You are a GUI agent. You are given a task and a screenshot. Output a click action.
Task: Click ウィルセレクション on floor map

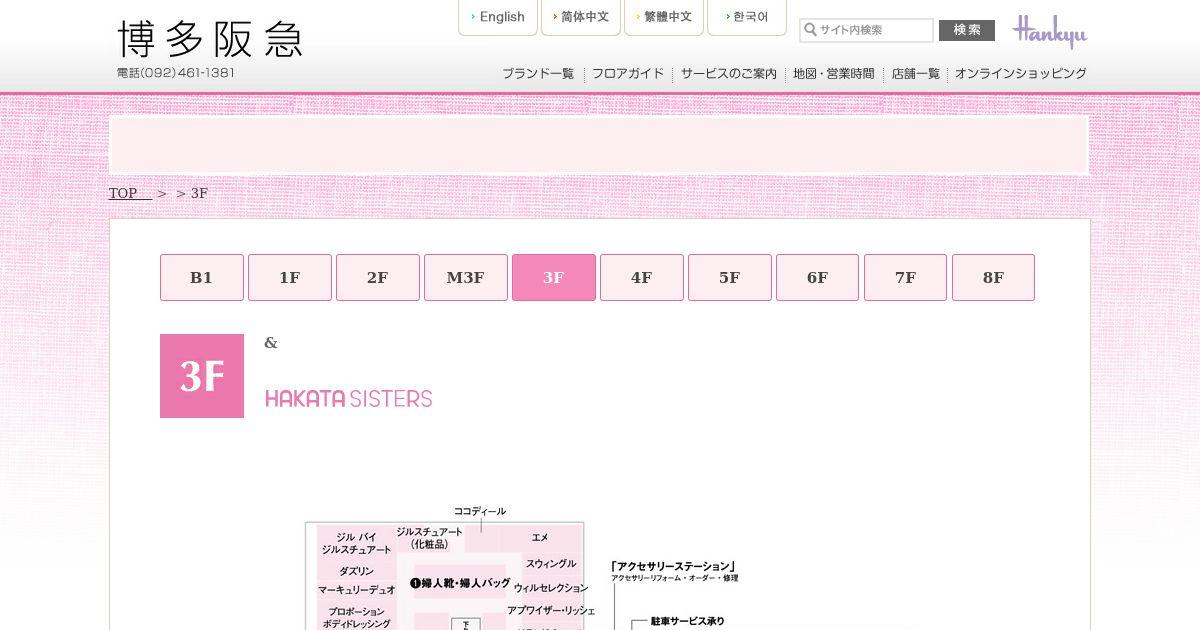tap(551, 588)
